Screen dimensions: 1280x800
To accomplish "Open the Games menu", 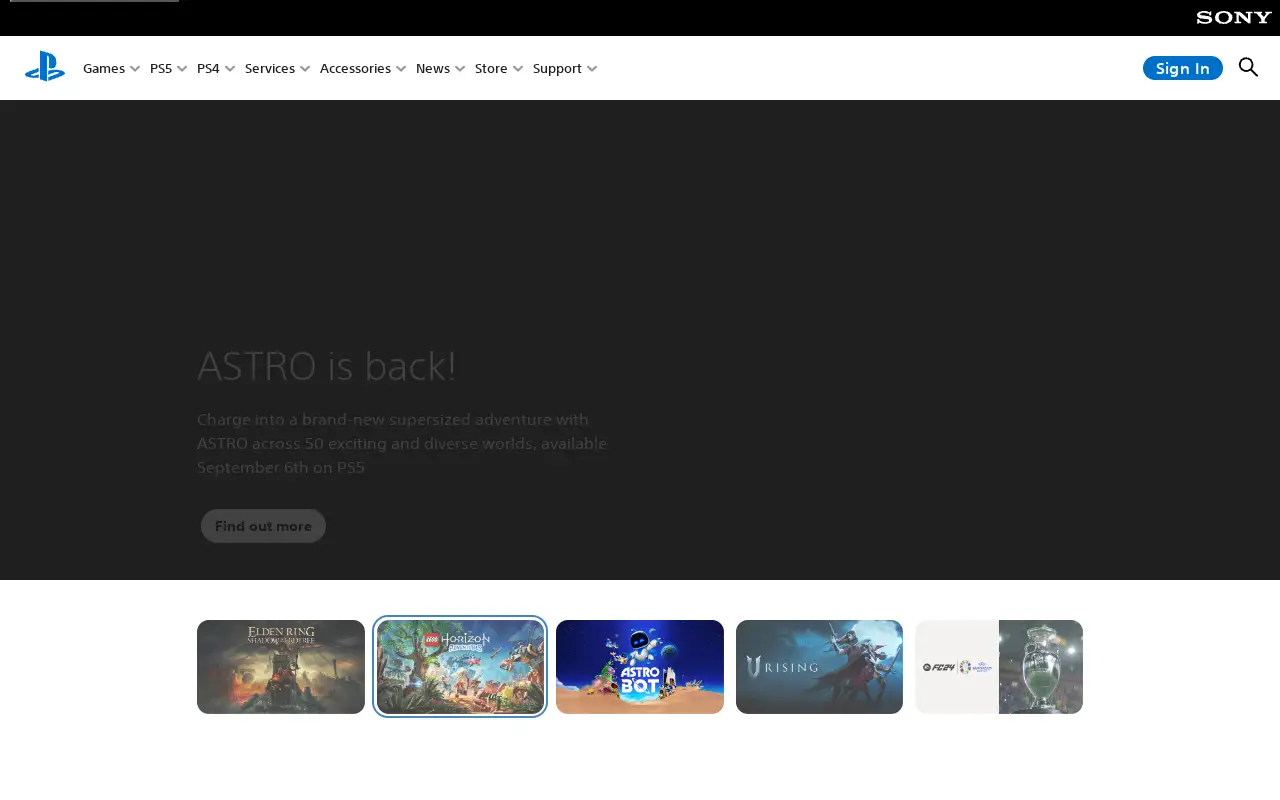I will click(104, 68).
